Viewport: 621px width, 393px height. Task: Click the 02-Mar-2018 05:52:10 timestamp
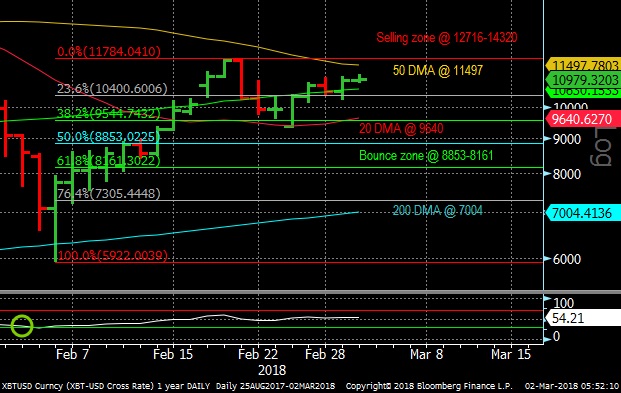click(x=571, y=386)
